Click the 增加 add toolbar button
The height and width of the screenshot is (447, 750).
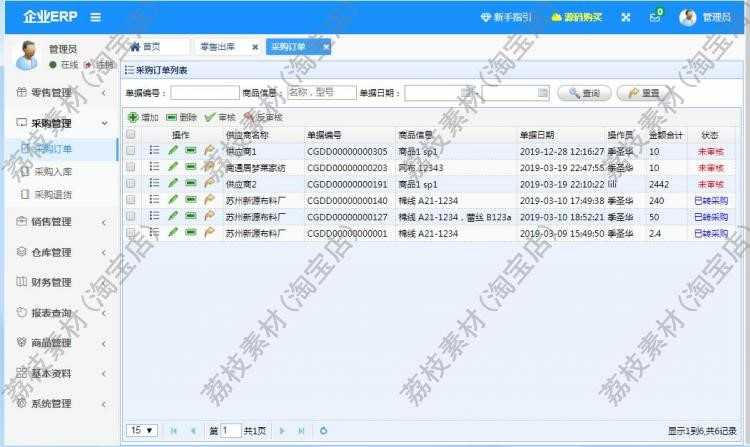tap(143, 117)
